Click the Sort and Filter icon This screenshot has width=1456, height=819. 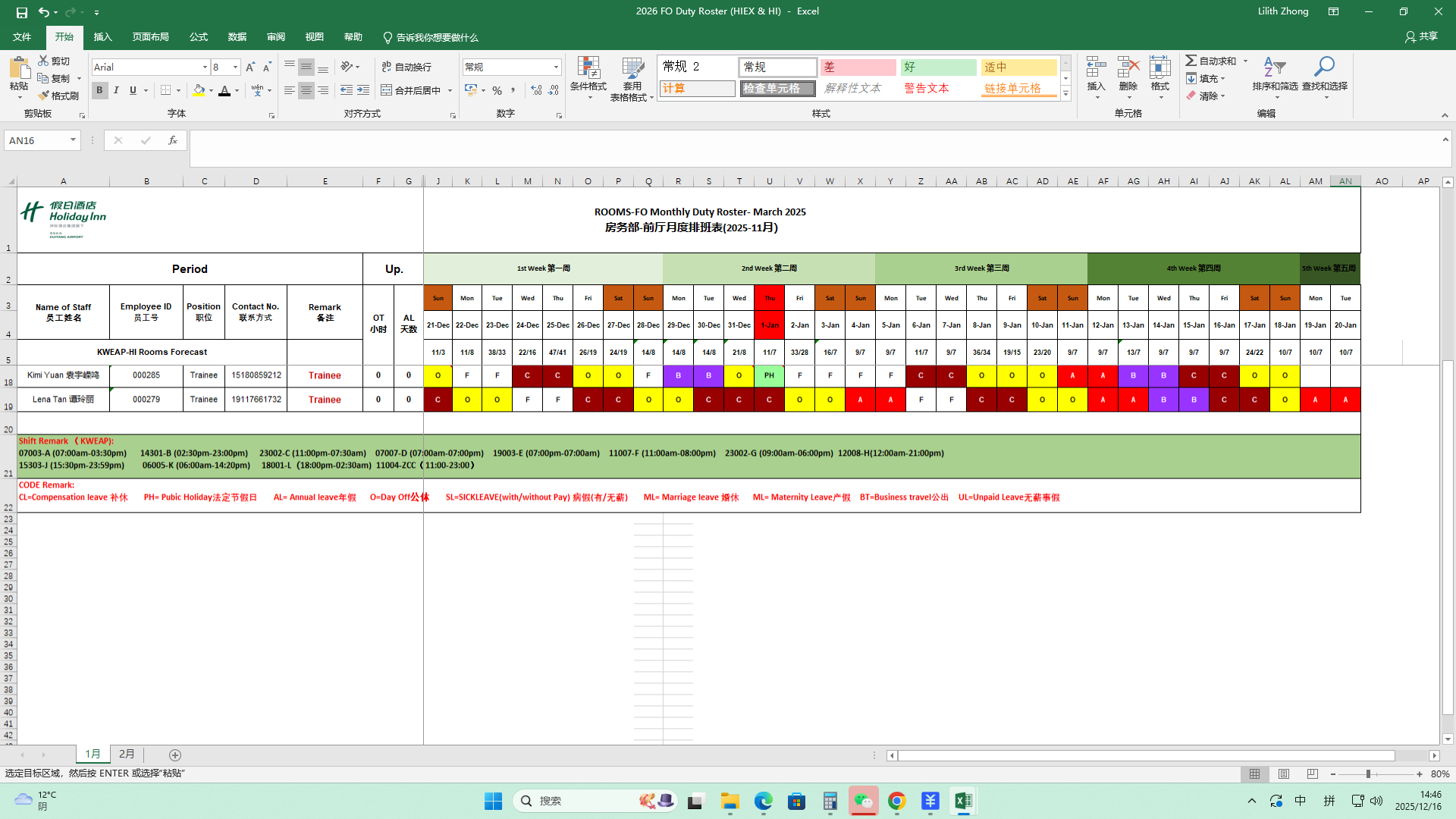(x=1274, y=68)
